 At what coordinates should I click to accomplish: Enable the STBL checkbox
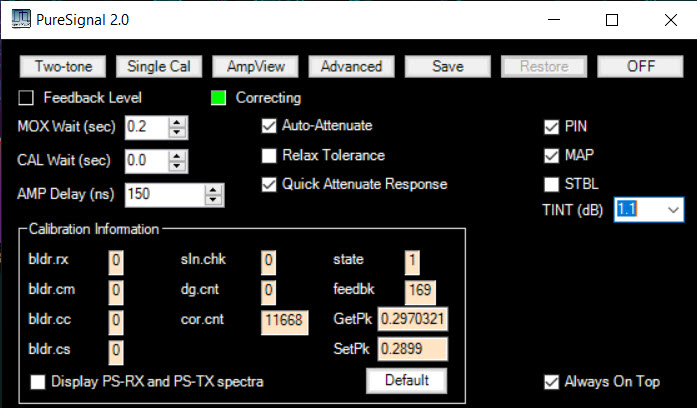pyautogui.click(x=551, y=184)
